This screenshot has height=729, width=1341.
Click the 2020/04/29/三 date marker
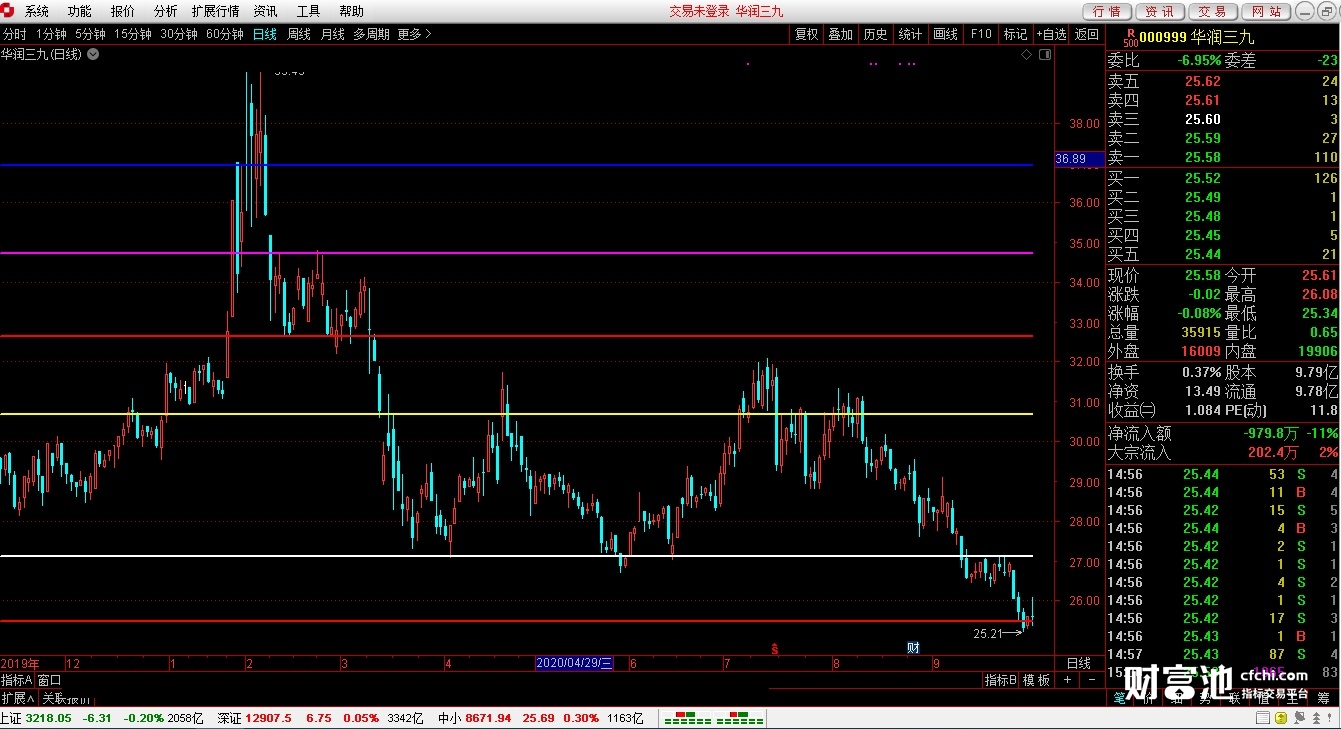click(x=574, y=663)
